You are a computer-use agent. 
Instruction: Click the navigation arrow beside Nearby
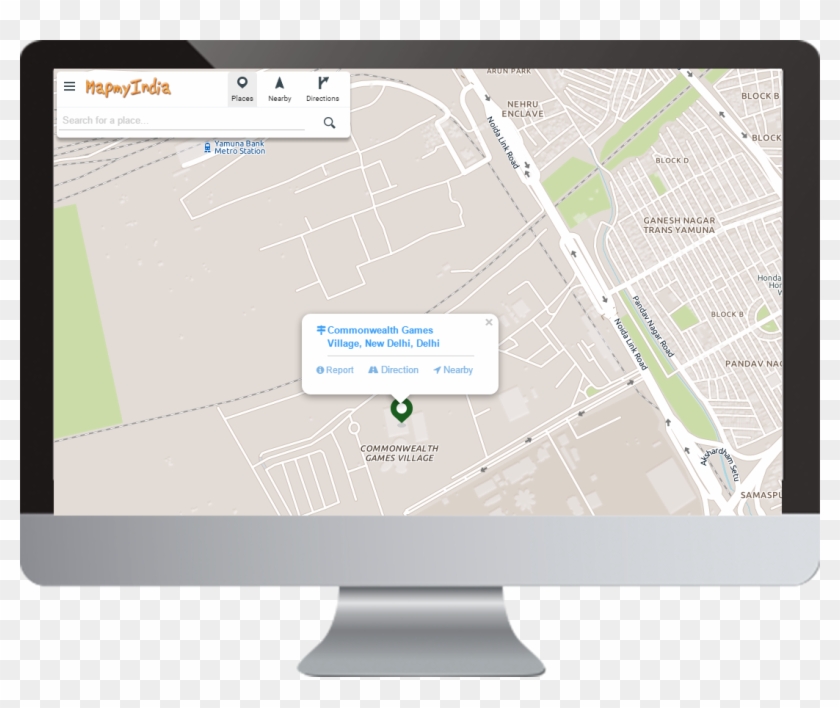click(437, 370)
